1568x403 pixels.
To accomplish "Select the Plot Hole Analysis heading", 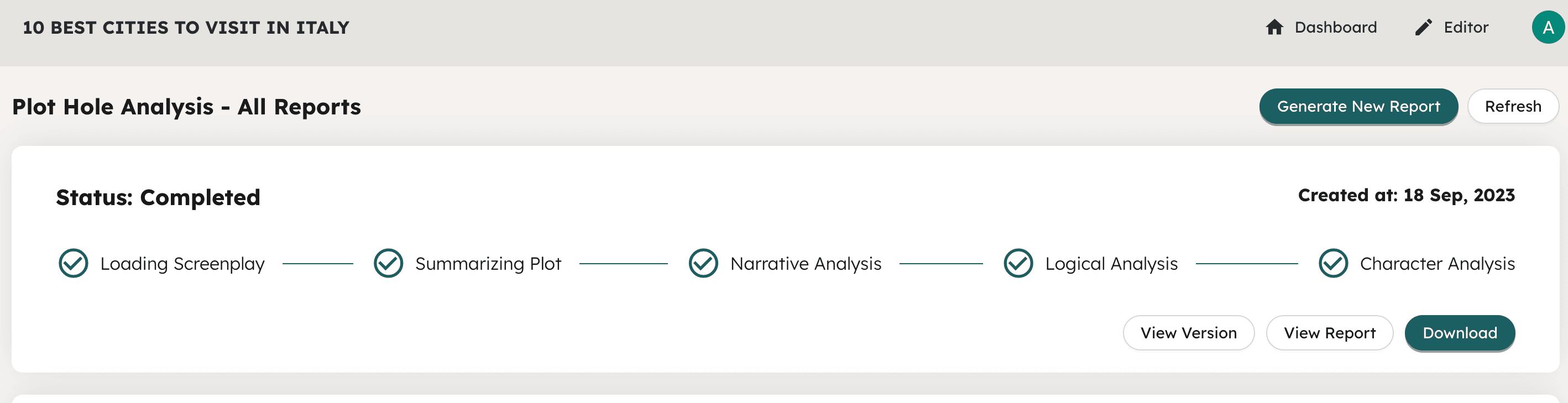I will point(186,107).
